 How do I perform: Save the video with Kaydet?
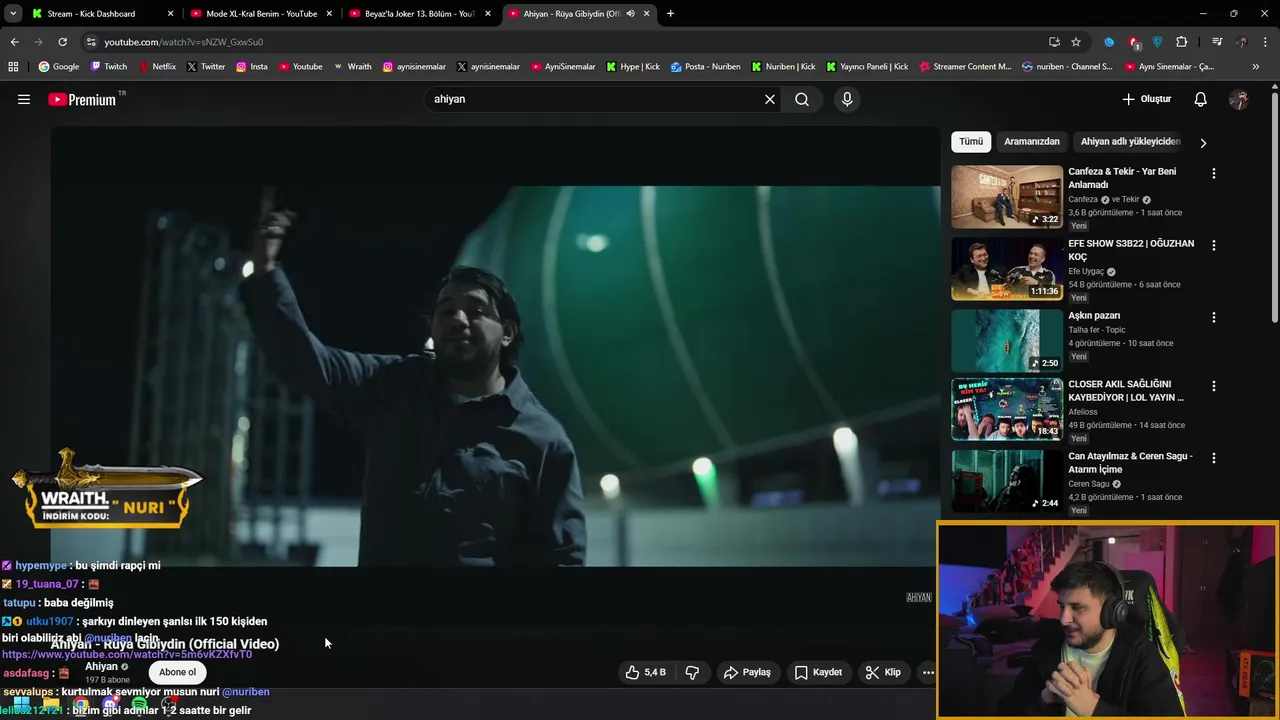coord(818,672)
